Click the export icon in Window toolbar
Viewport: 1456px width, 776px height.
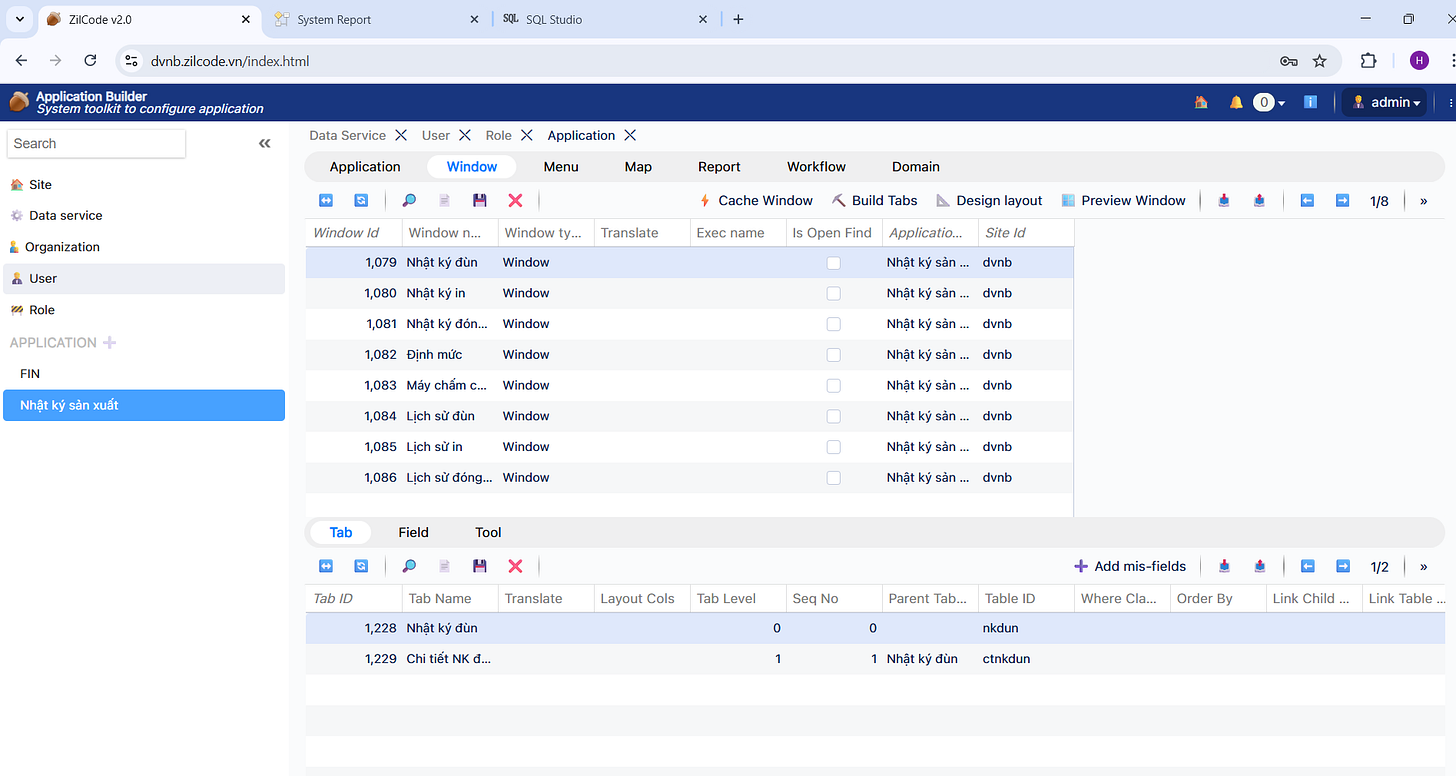(1259, 200)
